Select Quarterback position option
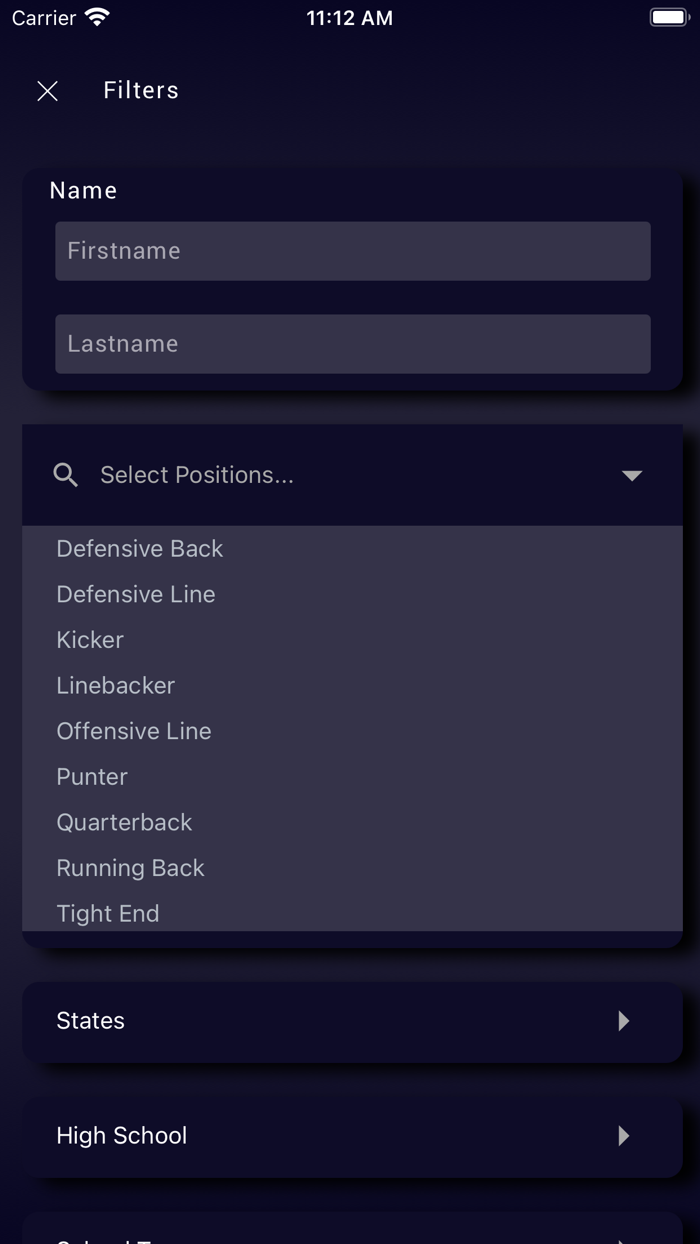Image resolution: width=700 pixels, height=1244 pixels. (x=124, y=822)
